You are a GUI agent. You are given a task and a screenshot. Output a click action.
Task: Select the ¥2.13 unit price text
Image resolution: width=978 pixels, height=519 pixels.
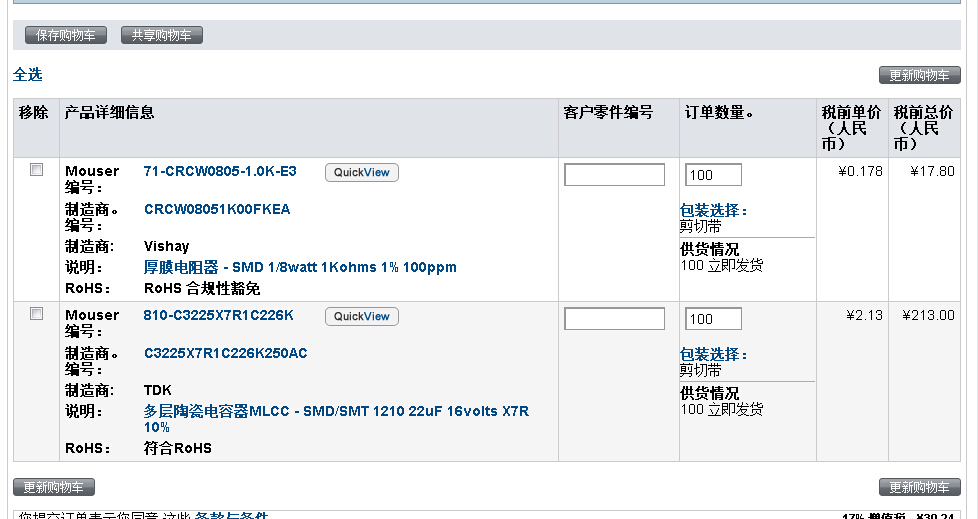point(864,316)
